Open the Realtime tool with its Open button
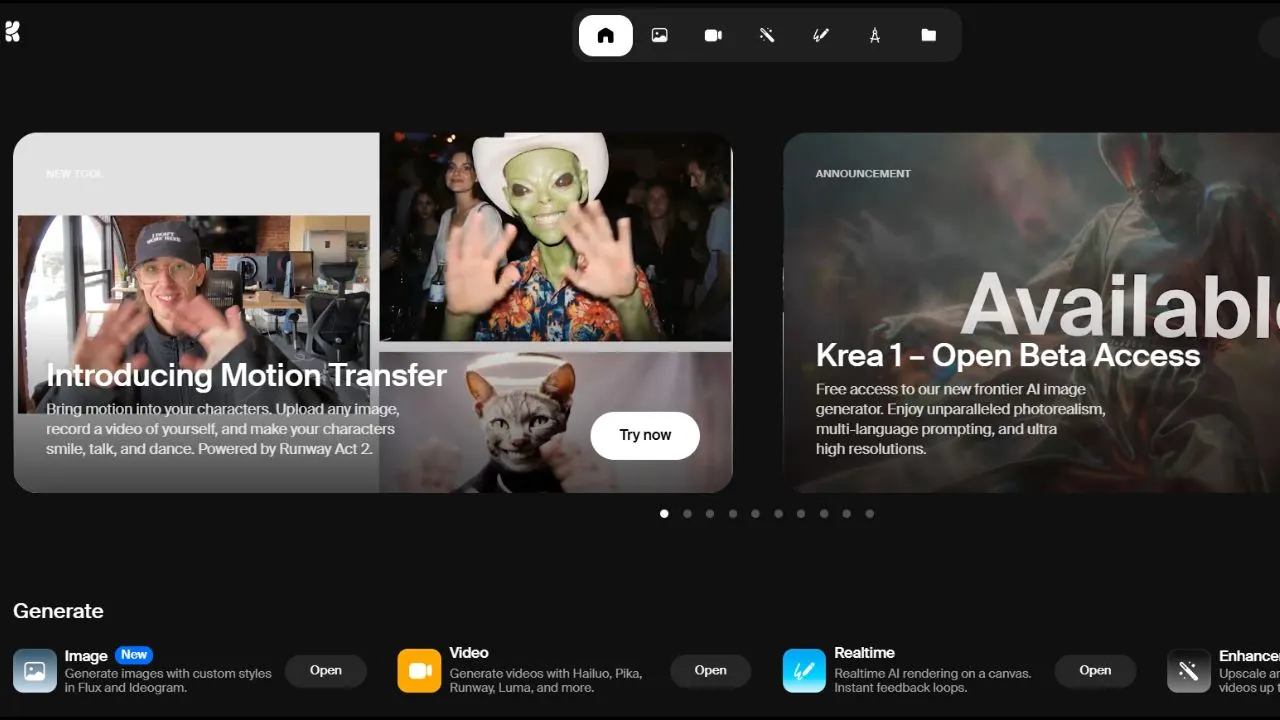 [1095, 671]
